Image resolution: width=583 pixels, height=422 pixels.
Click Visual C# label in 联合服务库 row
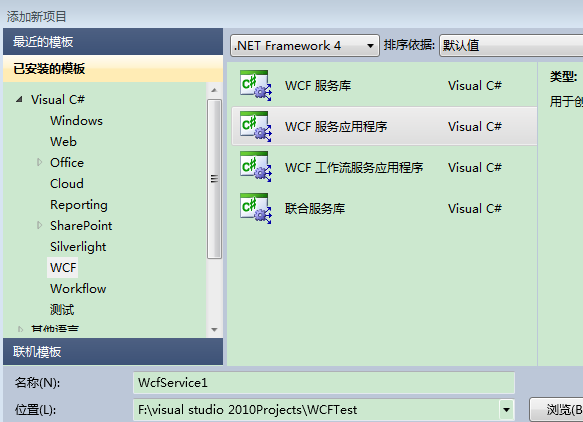tap(475, 209)
